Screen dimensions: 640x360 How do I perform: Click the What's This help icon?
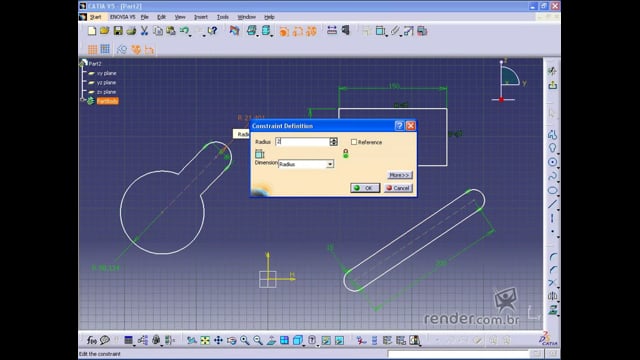point(212,31)
